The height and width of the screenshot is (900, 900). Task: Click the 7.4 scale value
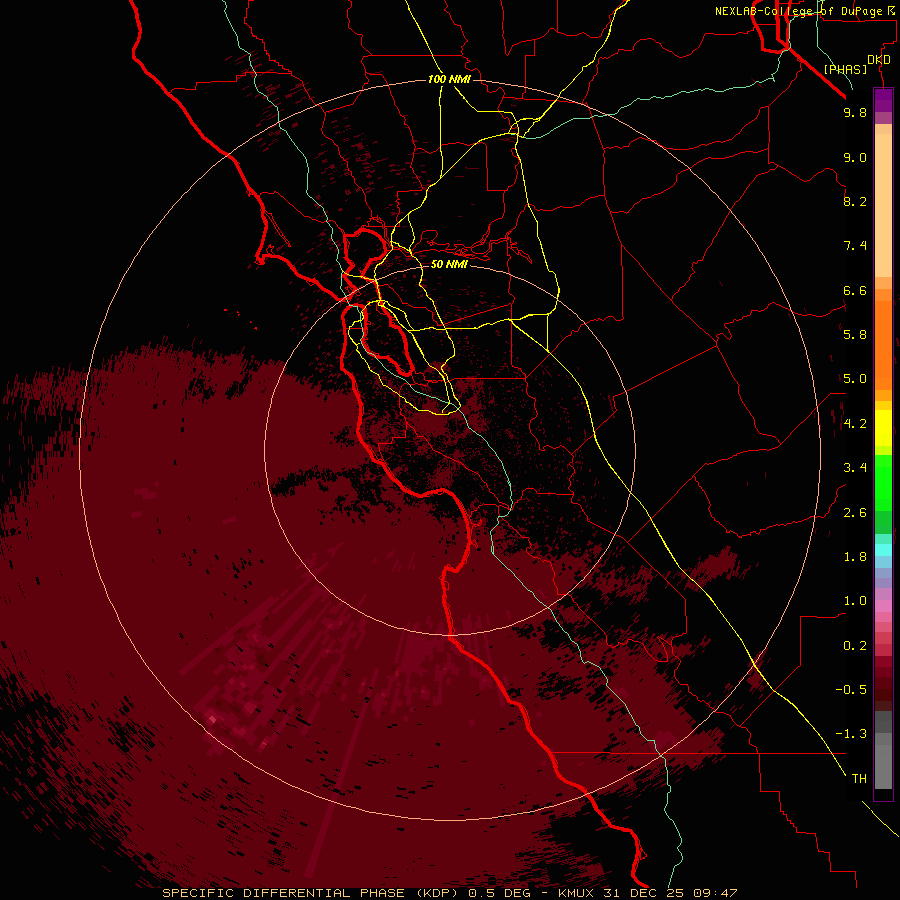(855, 246)
